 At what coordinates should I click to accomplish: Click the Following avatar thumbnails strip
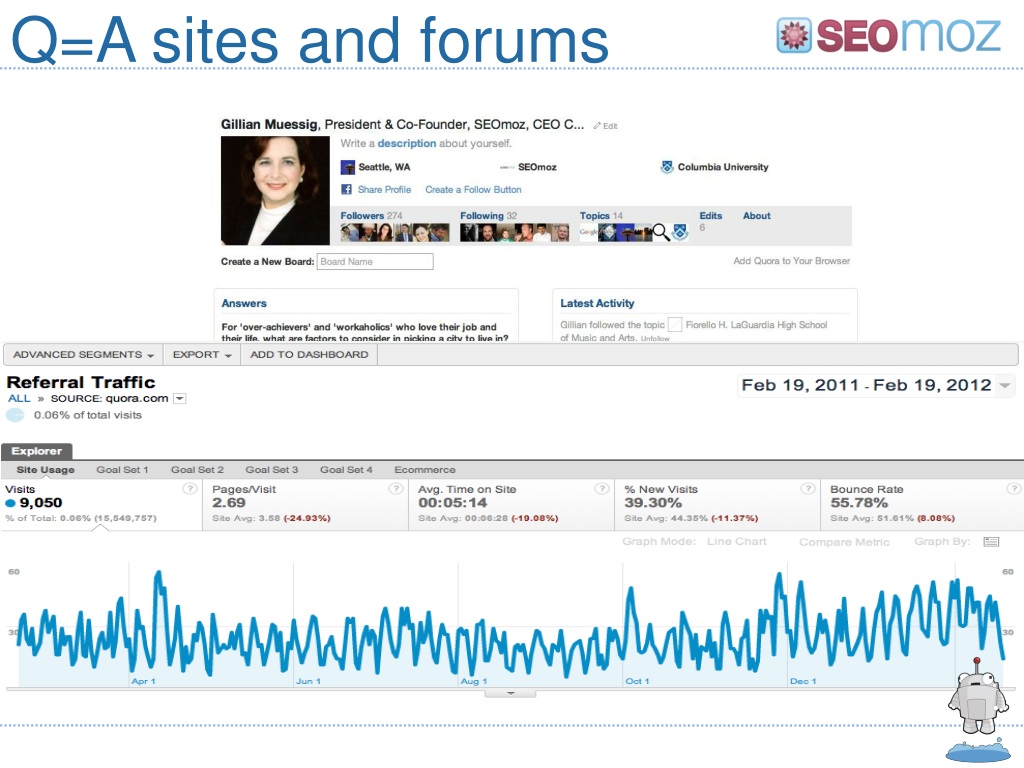(515, 232)
